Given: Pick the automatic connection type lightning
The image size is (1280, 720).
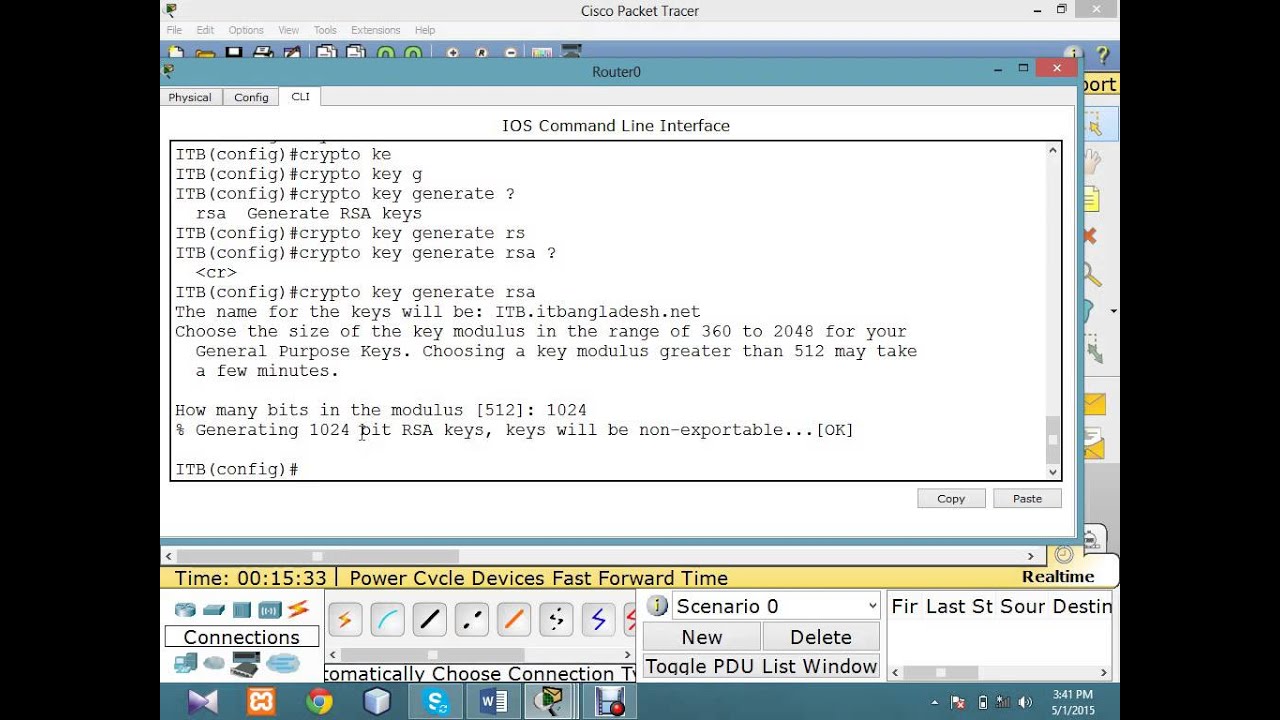Looking at the screenshot, I should coord(345,620).
